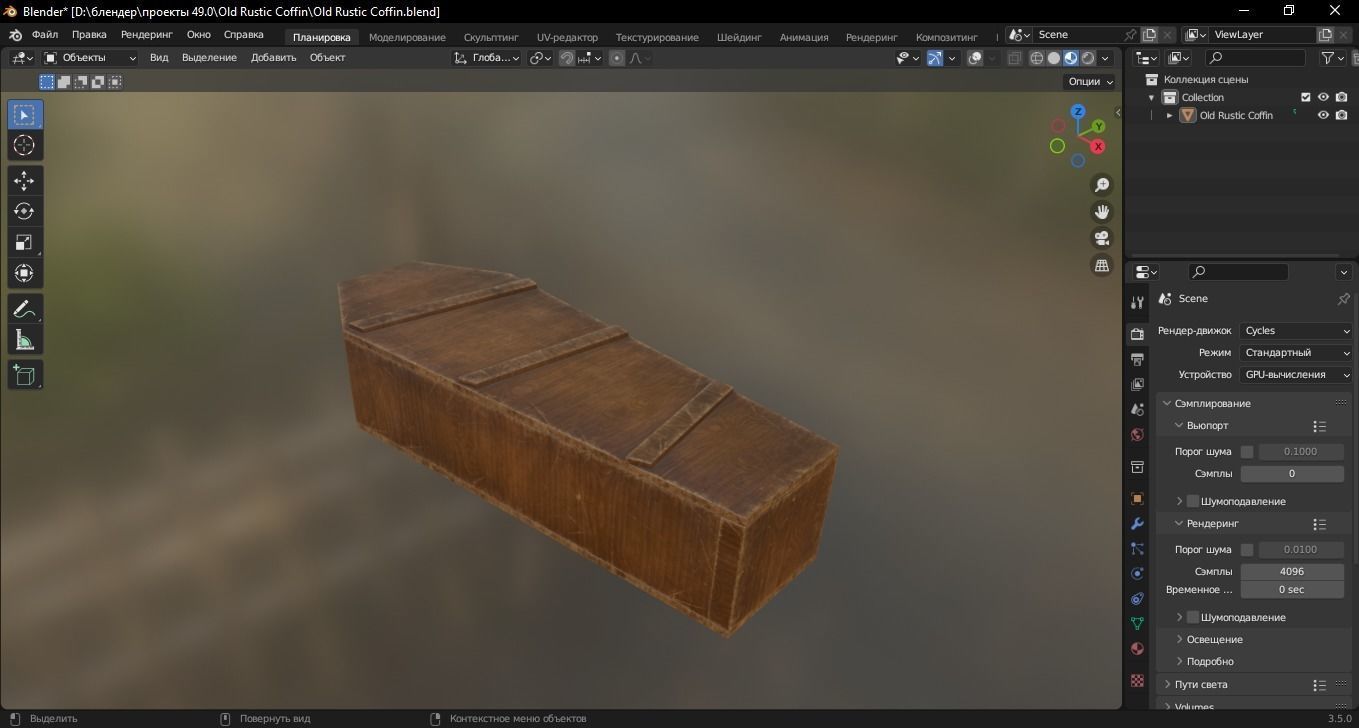Open the Scene properties tab
Viewport: 1359px width, 728px height.
1137,409
